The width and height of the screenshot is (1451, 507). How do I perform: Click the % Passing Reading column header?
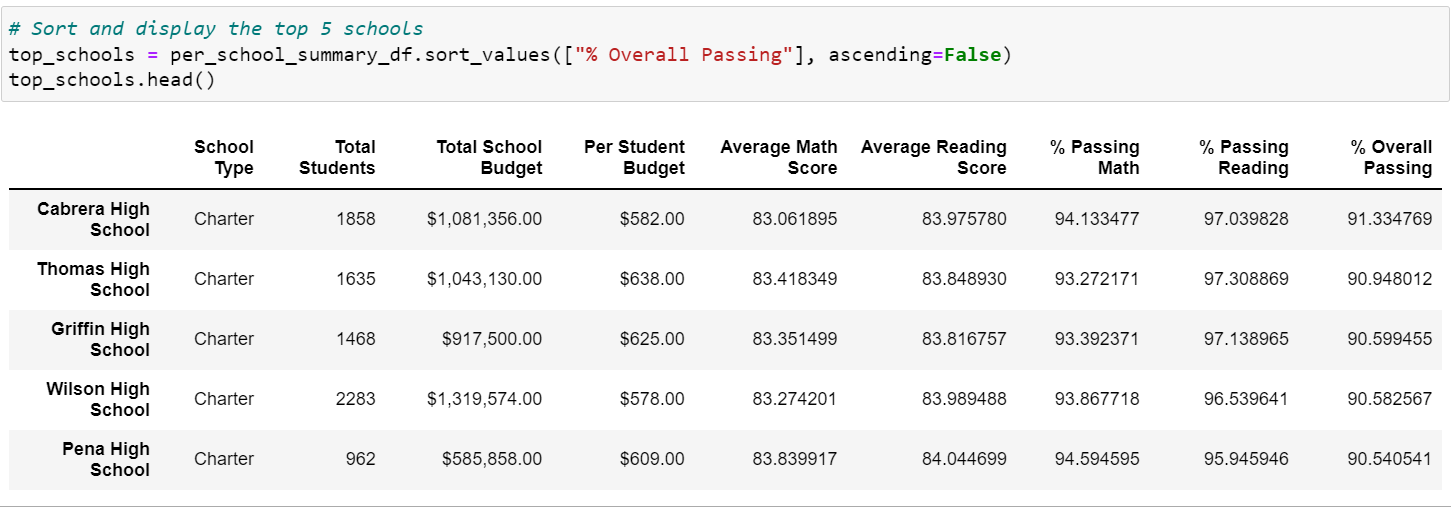[x=1244, y=158]
